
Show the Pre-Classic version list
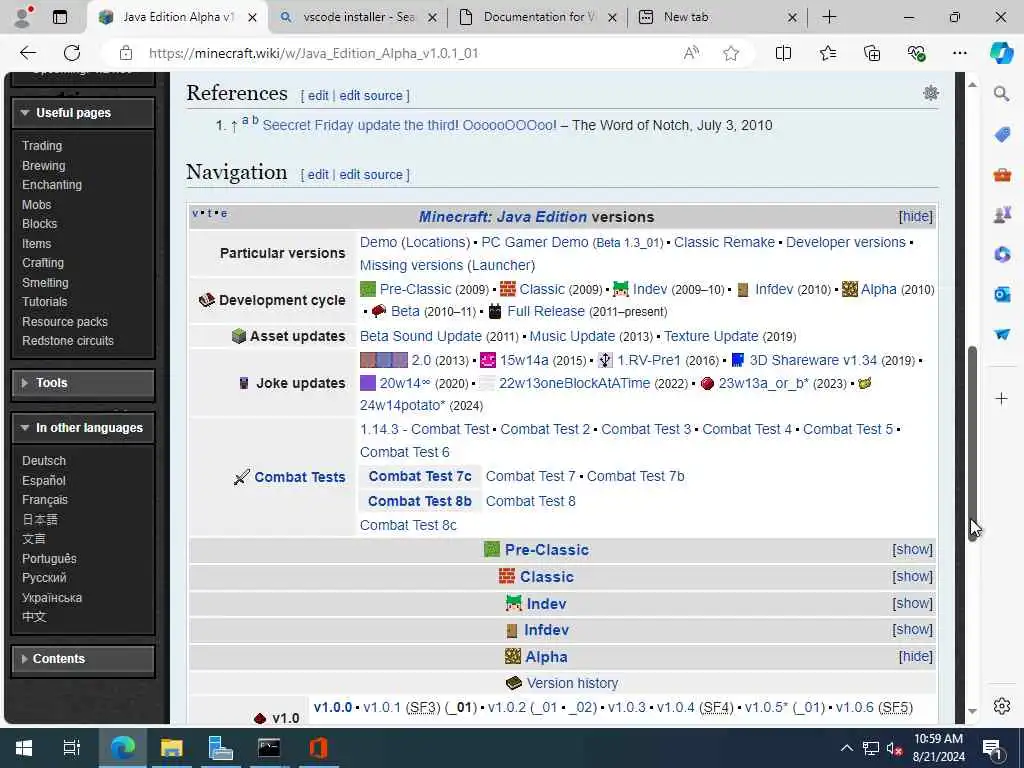912,550
